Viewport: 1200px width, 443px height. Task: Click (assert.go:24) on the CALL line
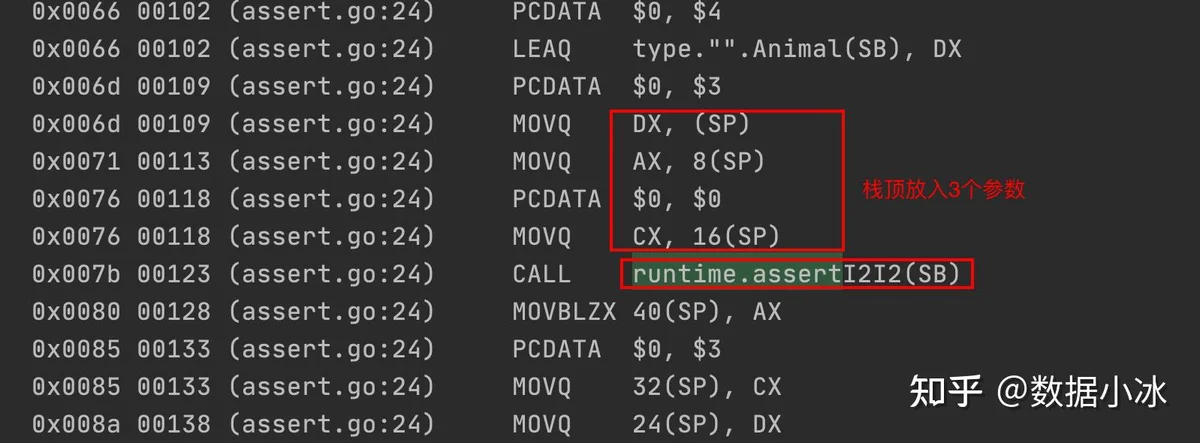[x=331, y=274]
